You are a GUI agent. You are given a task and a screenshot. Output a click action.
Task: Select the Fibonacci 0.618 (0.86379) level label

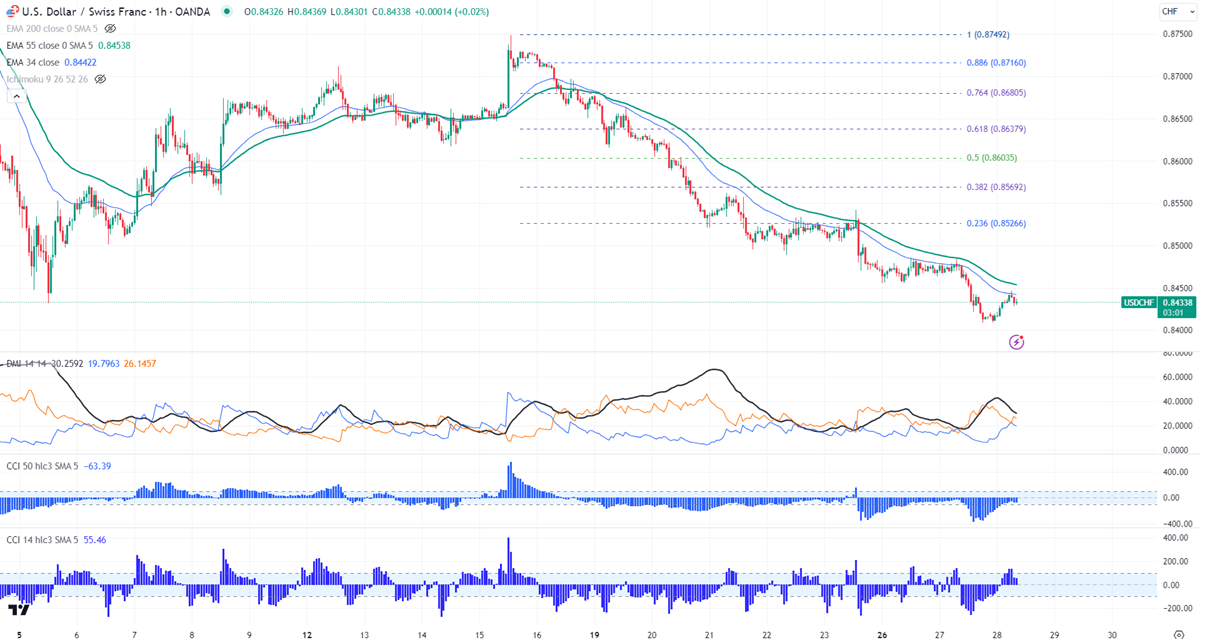pyautogui.click(x=997, y=129)
